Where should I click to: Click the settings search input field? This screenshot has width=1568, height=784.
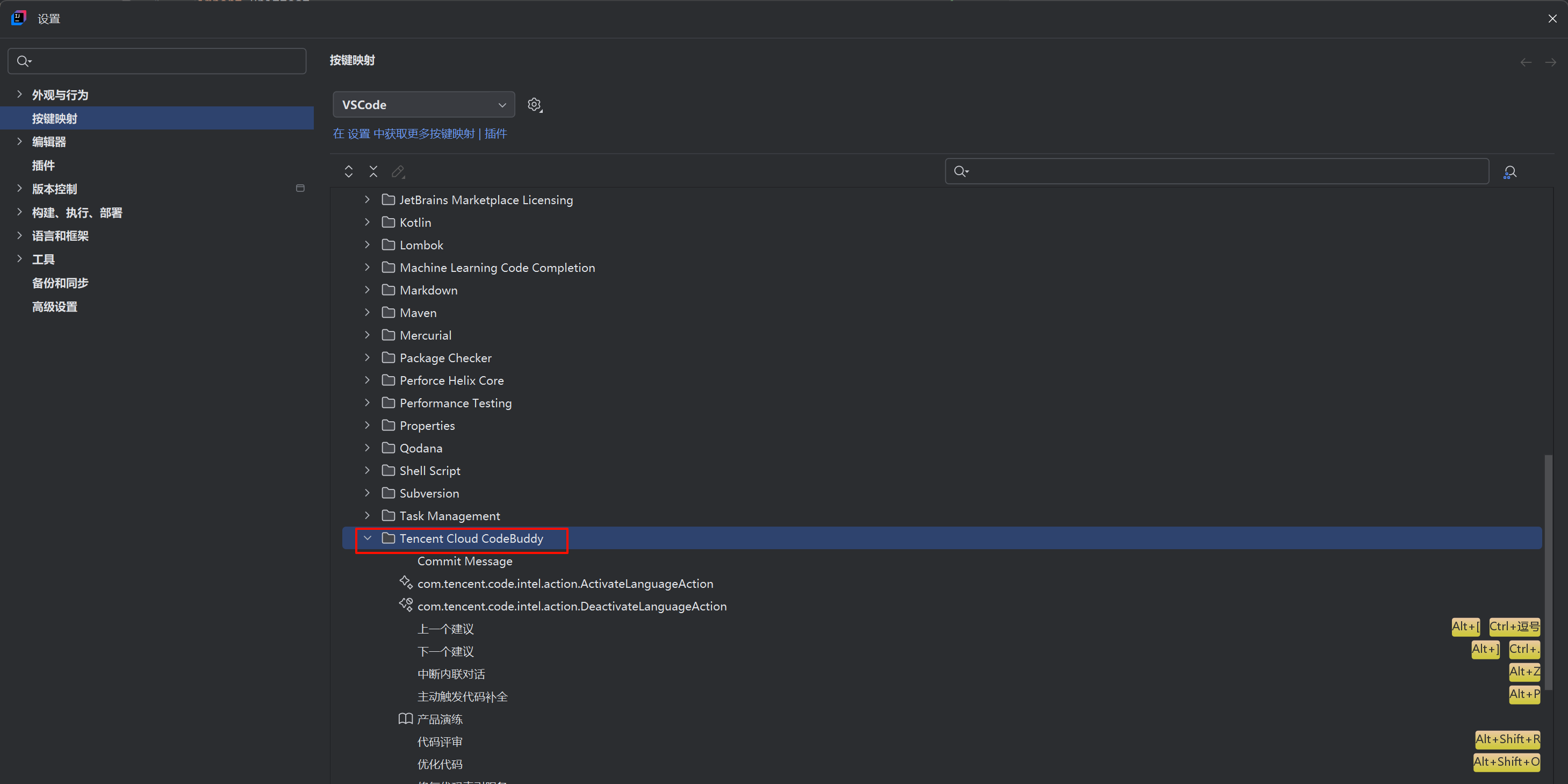tap(157, 61)
